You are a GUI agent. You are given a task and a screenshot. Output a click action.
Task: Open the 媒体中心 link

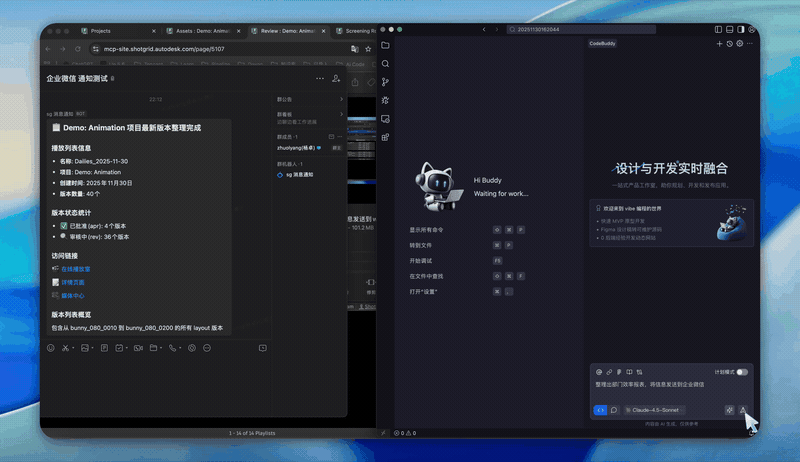[x=73, y=296]
